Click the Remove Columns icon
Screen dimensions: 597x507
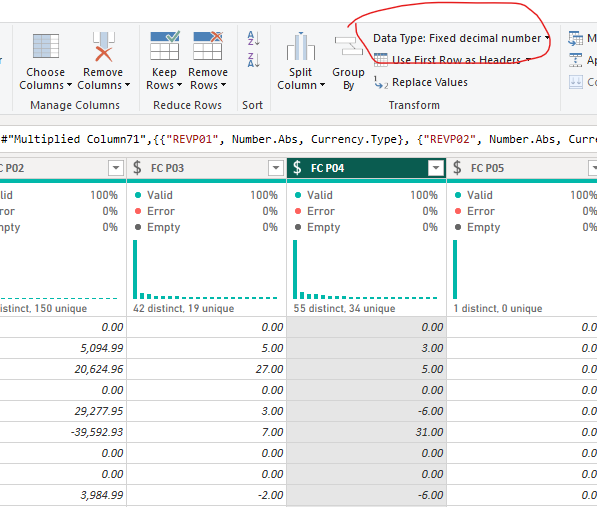click(x=104, y=47)
